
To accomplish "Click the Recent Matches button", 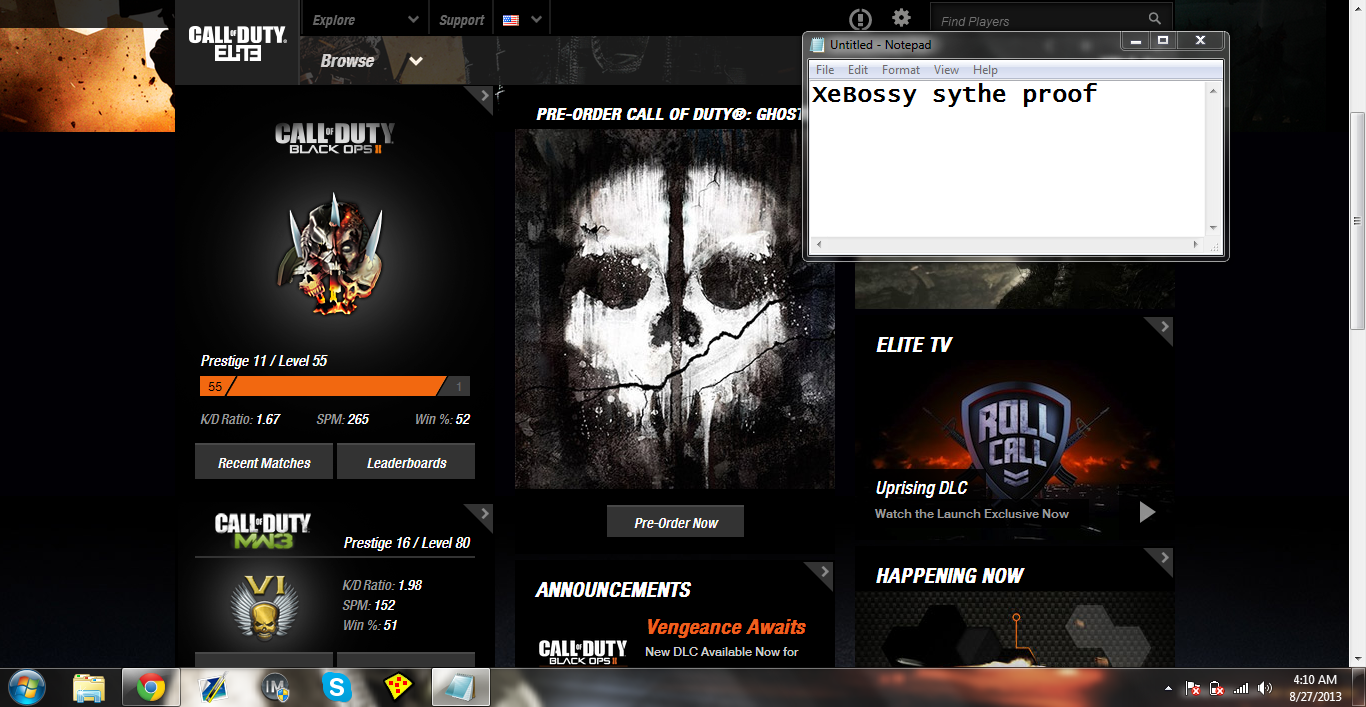I will (x=264, y=462).
